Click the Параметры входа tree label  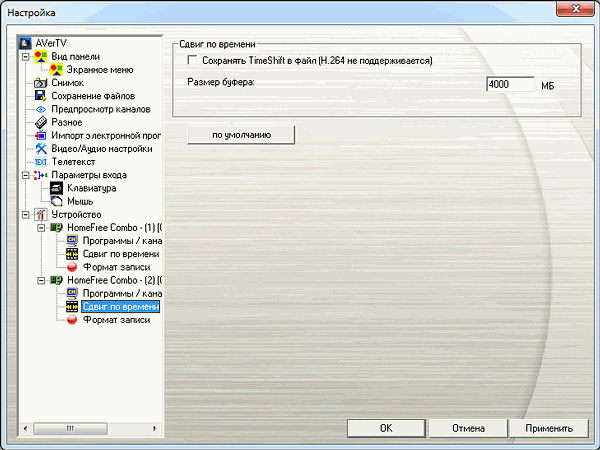pos(89,175)
